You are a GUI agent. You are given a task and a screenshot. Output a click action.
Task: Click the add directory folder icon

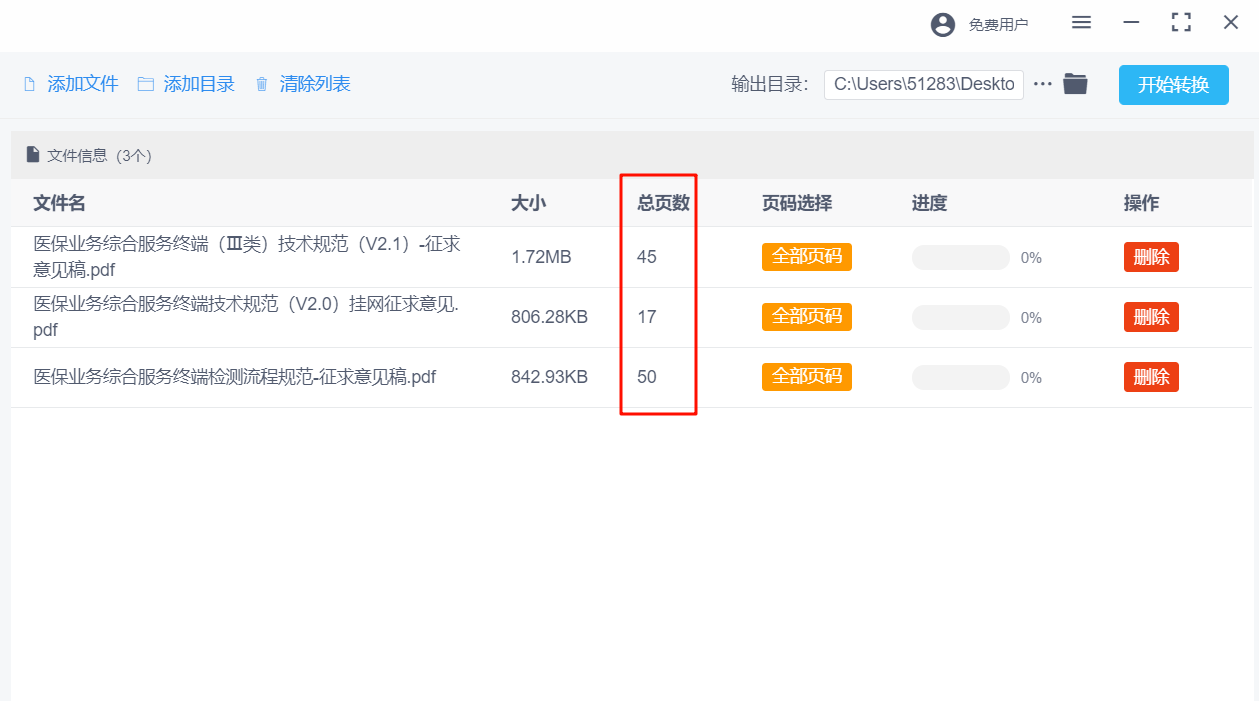146,85
